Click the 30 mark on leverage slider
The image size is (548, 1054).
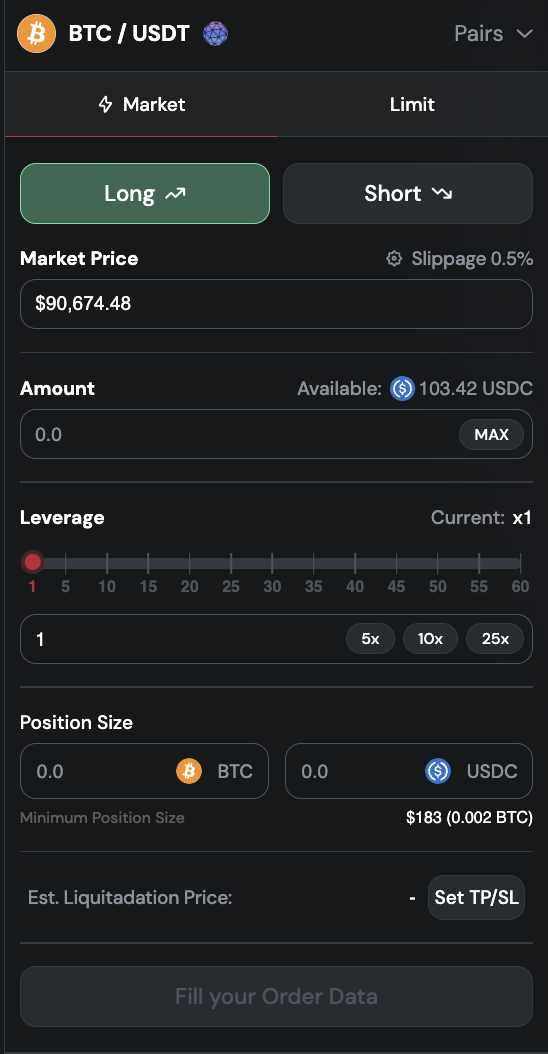272,587
